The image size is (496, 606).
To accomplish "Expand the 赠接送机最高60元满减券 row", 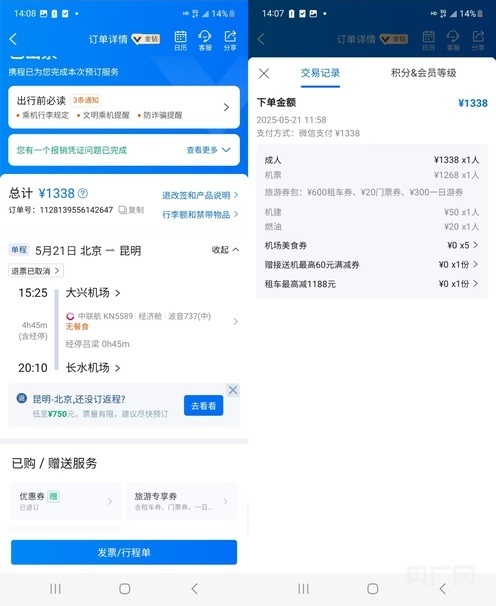I will pos(372,265).
